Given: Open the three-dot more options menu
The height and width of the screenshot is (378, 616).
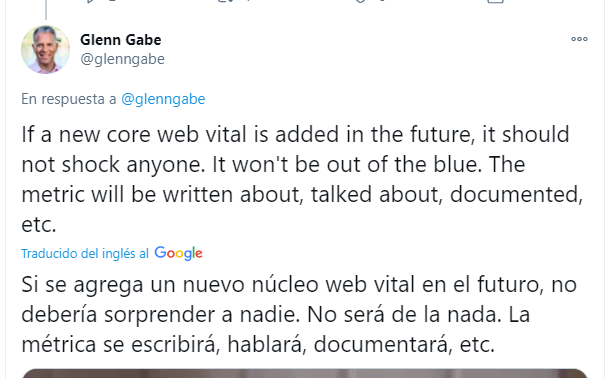Looking at the screenshot, I should pos(579,39).
